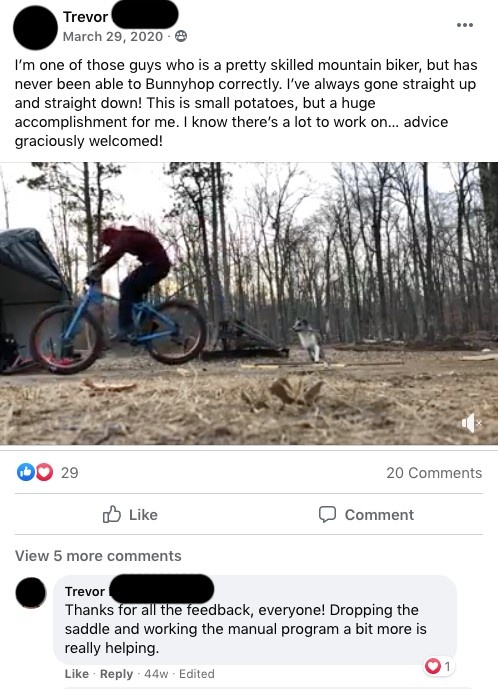Image resolution: width=498 pixels, height=700 pixels.
Task: Click the blue thumbs-up reaction icon
Action: click(x=25, y=472)
